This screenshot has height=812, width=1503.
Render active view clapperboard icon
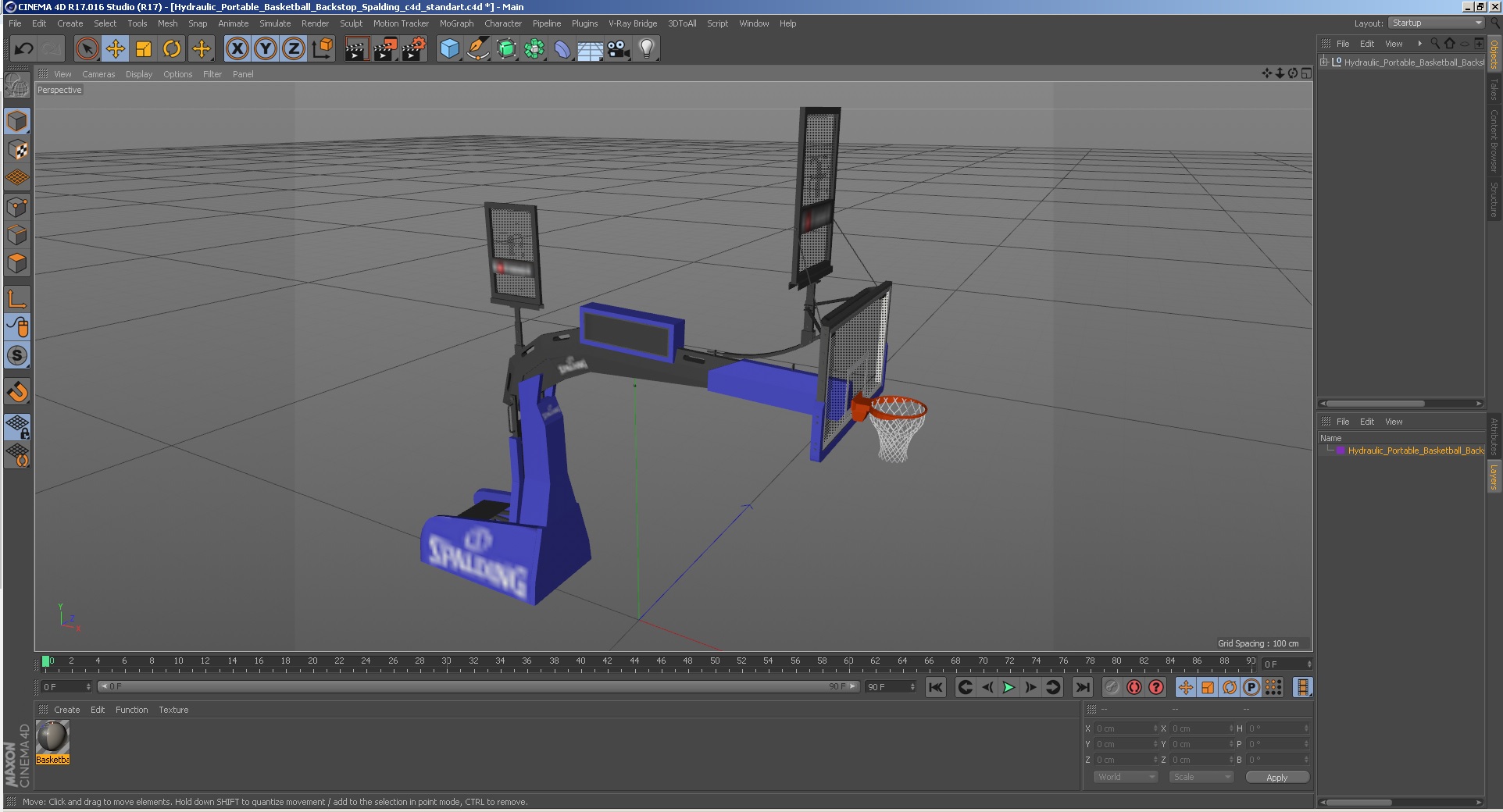pyautogui.click(x=356, y=49)
